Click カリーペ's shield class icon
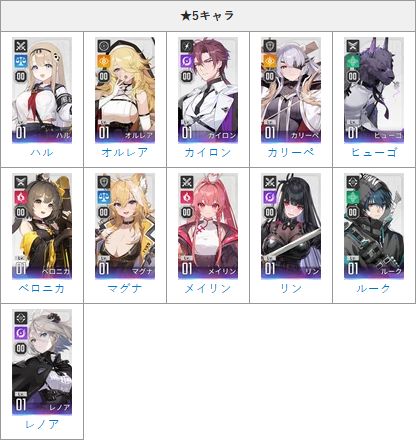 [x=270, y=46]
